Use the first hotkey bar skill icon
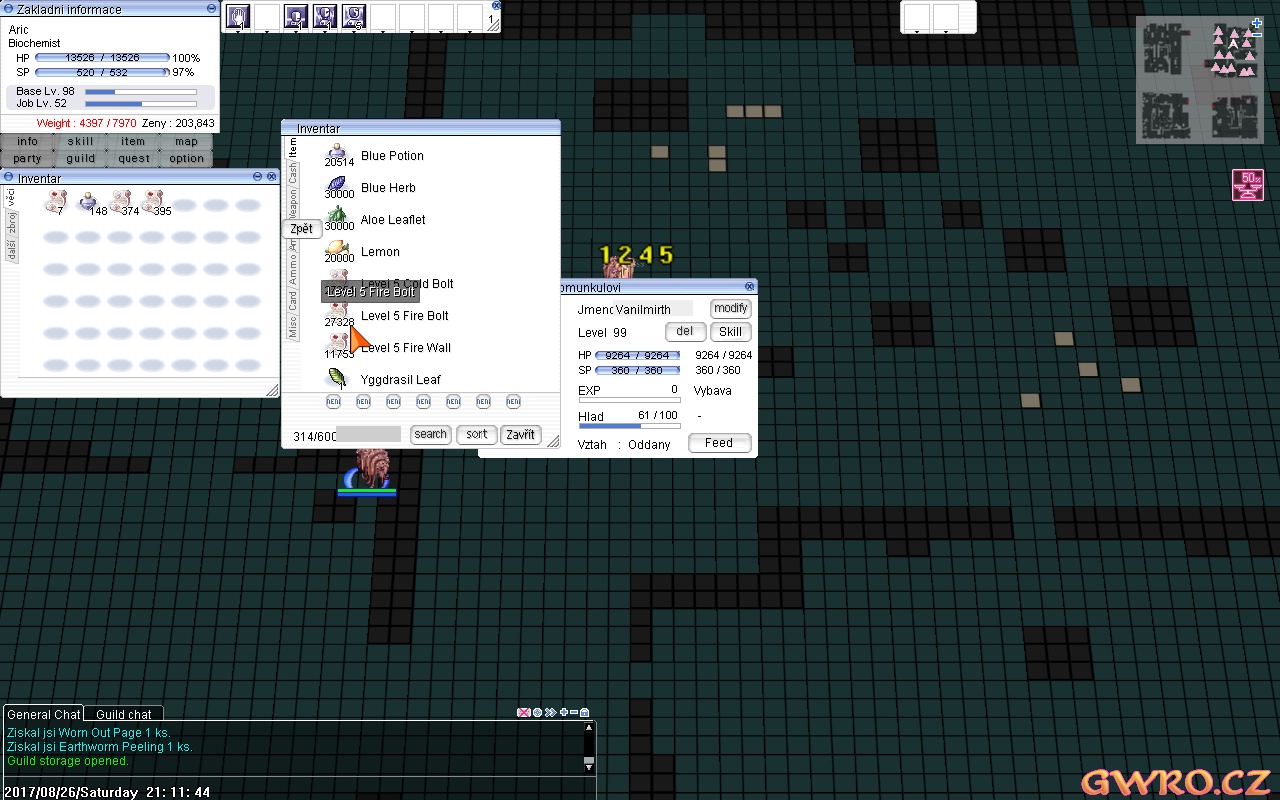1280x800 pixels. click(x=238, y=16)
